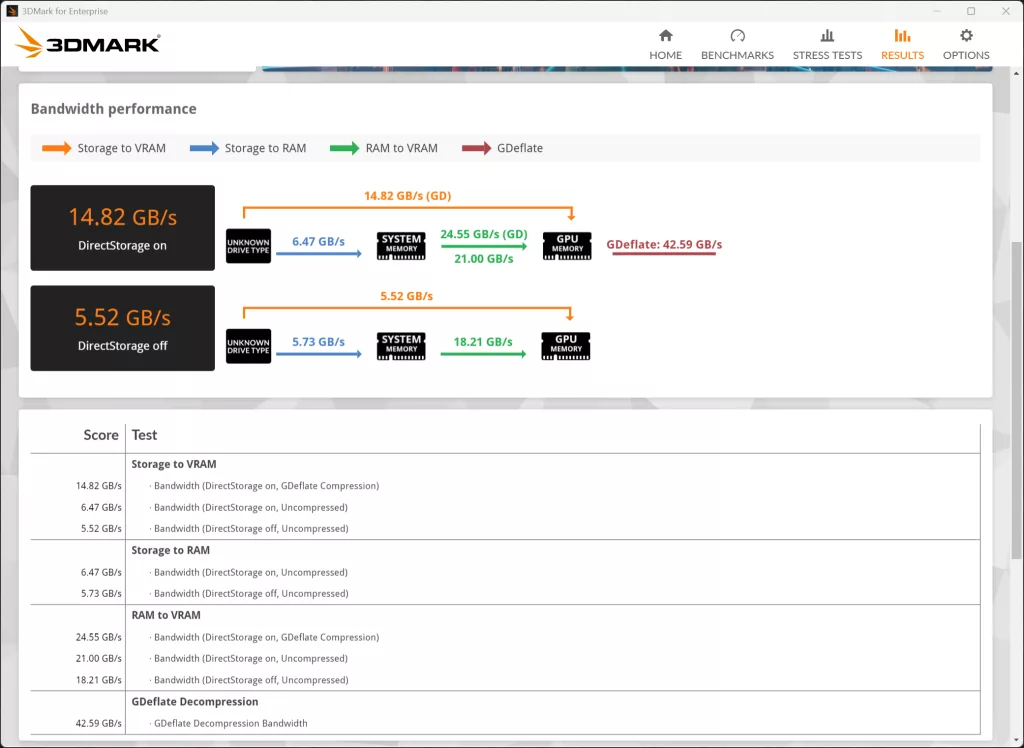This screenshot has height=748, width=1024.
Task: Click the orange Storage to VRAM legend arrow
Action: (57, 148)
